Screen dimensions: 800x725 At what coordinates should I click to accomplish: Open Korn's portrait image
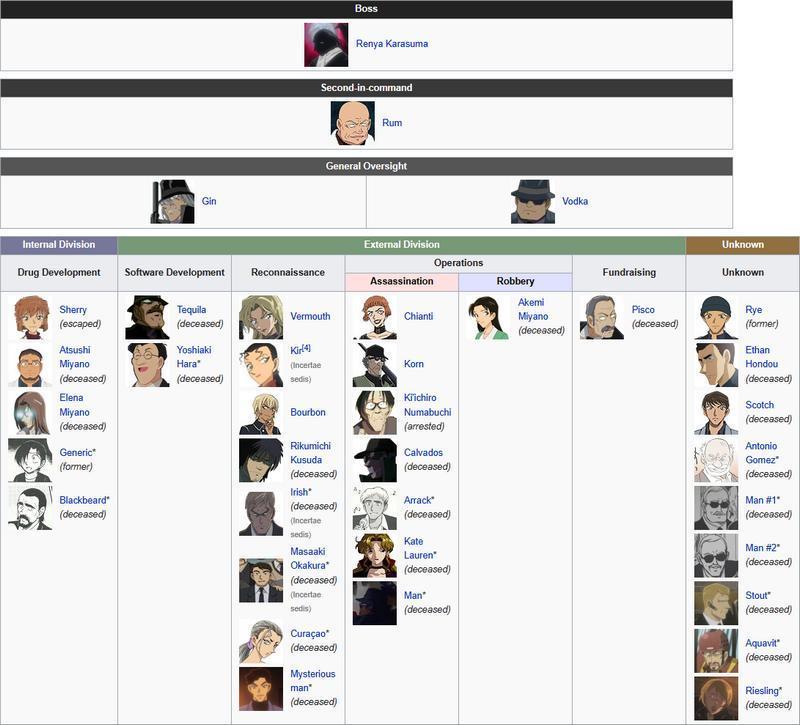point(374,365)
